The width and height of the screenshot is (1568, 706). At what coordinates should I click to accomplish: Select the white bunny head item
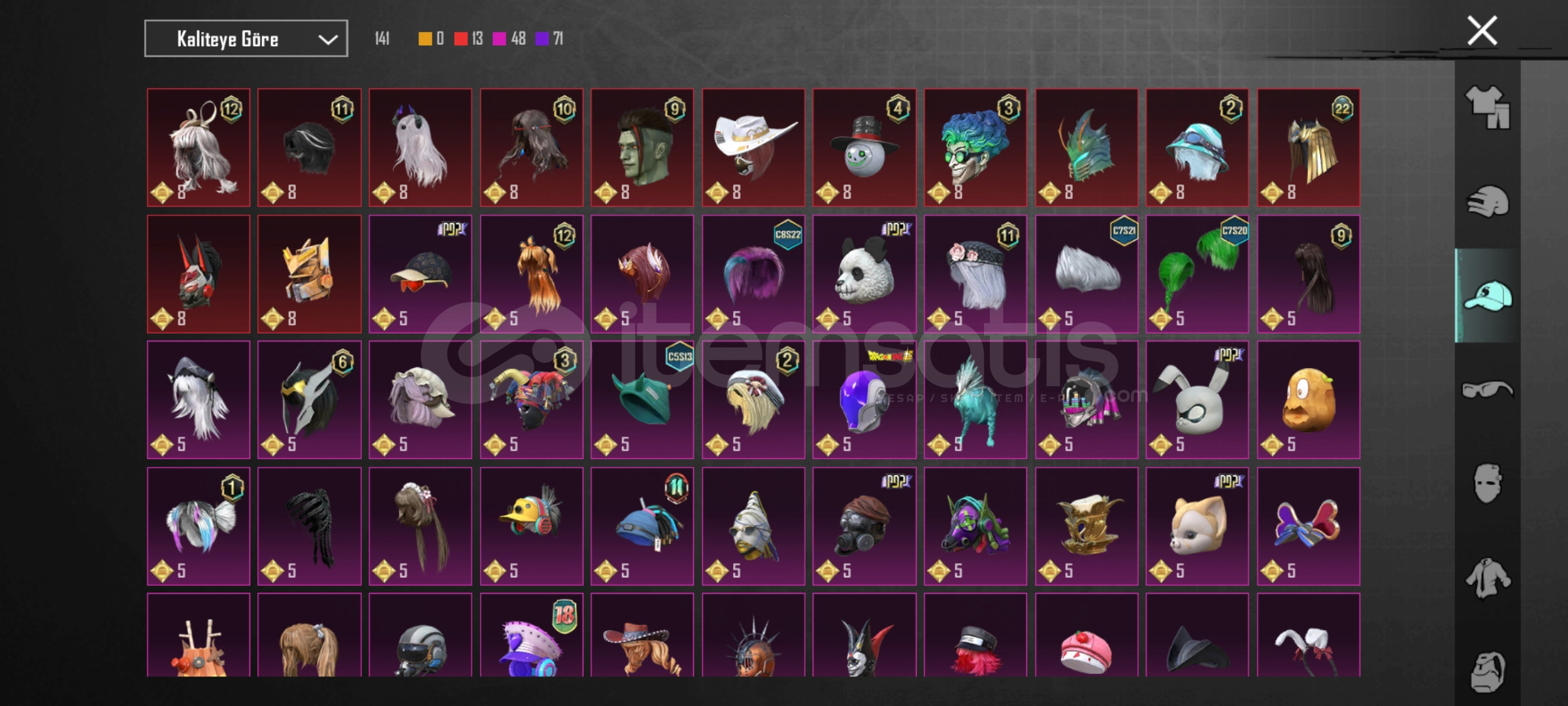[1198, 400]
